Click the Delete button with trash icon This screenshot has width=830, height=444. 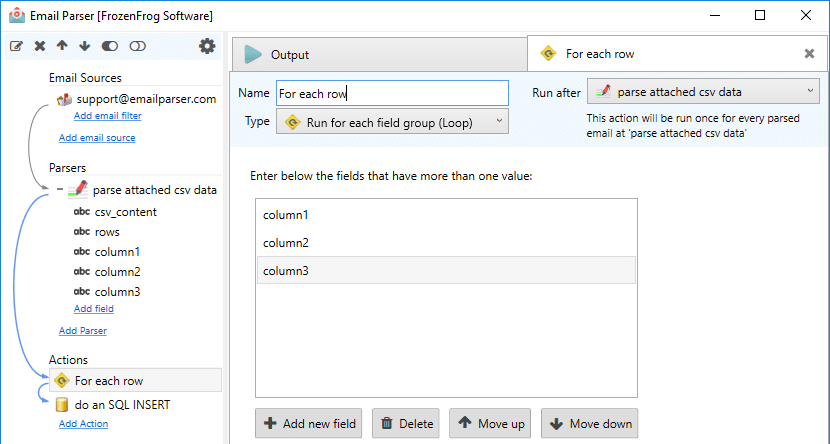point(405,423)
